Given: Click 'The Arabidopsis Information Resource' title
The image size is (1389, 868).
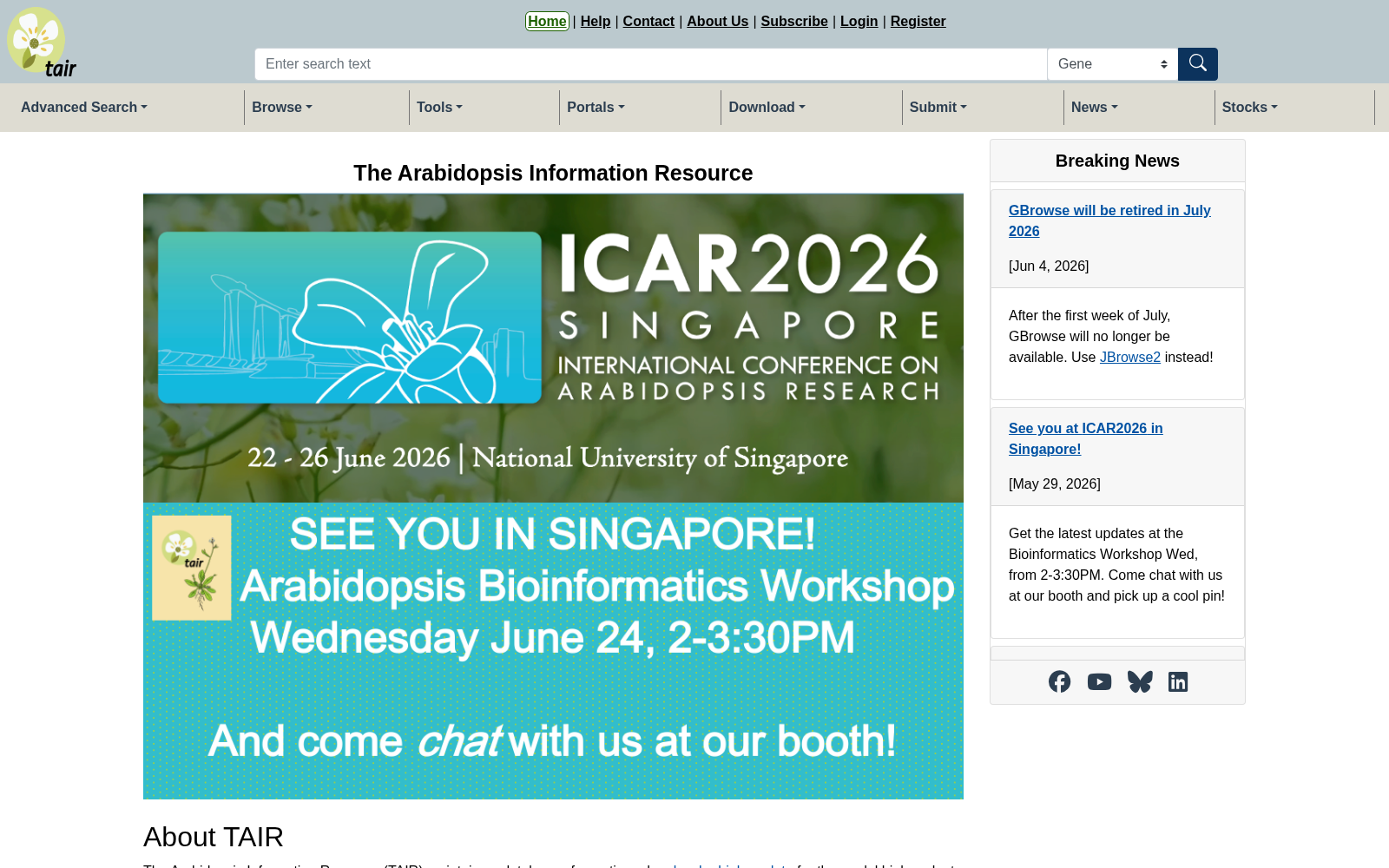Looking at the screenshot, I should (553, 173).
